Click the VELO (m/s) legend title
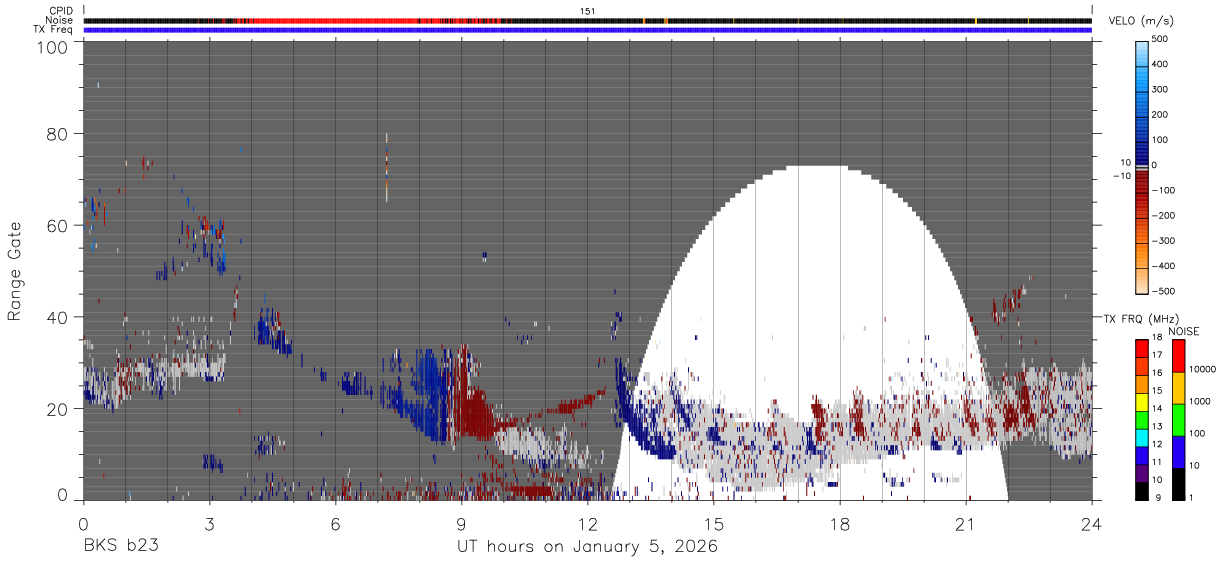The image size is (1228, 567). coord(1142,21)
